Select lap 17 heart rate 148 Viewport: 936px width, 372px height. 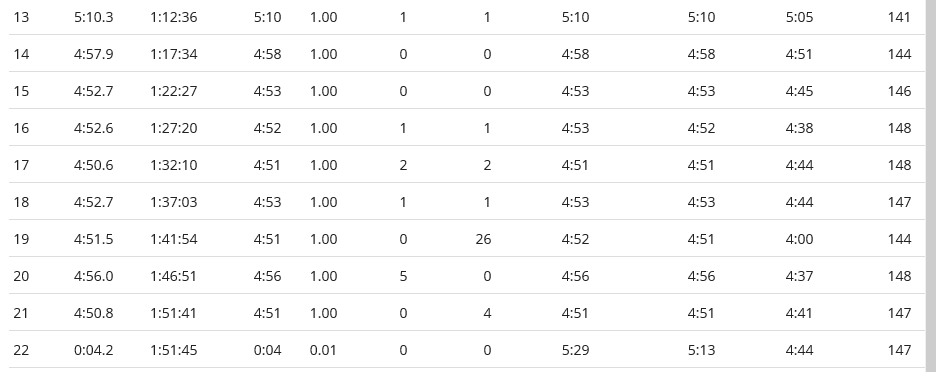pos(900,165)
